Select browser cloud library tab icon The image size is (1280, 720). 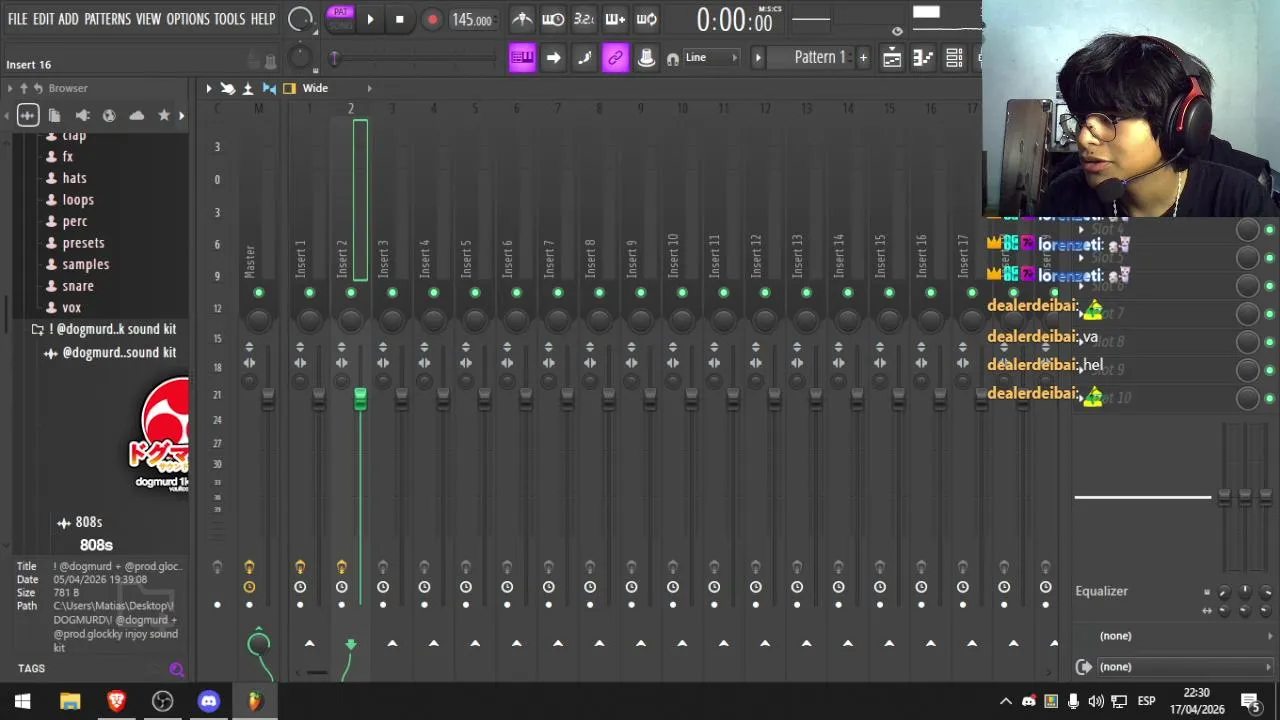(x=137, y=115)
